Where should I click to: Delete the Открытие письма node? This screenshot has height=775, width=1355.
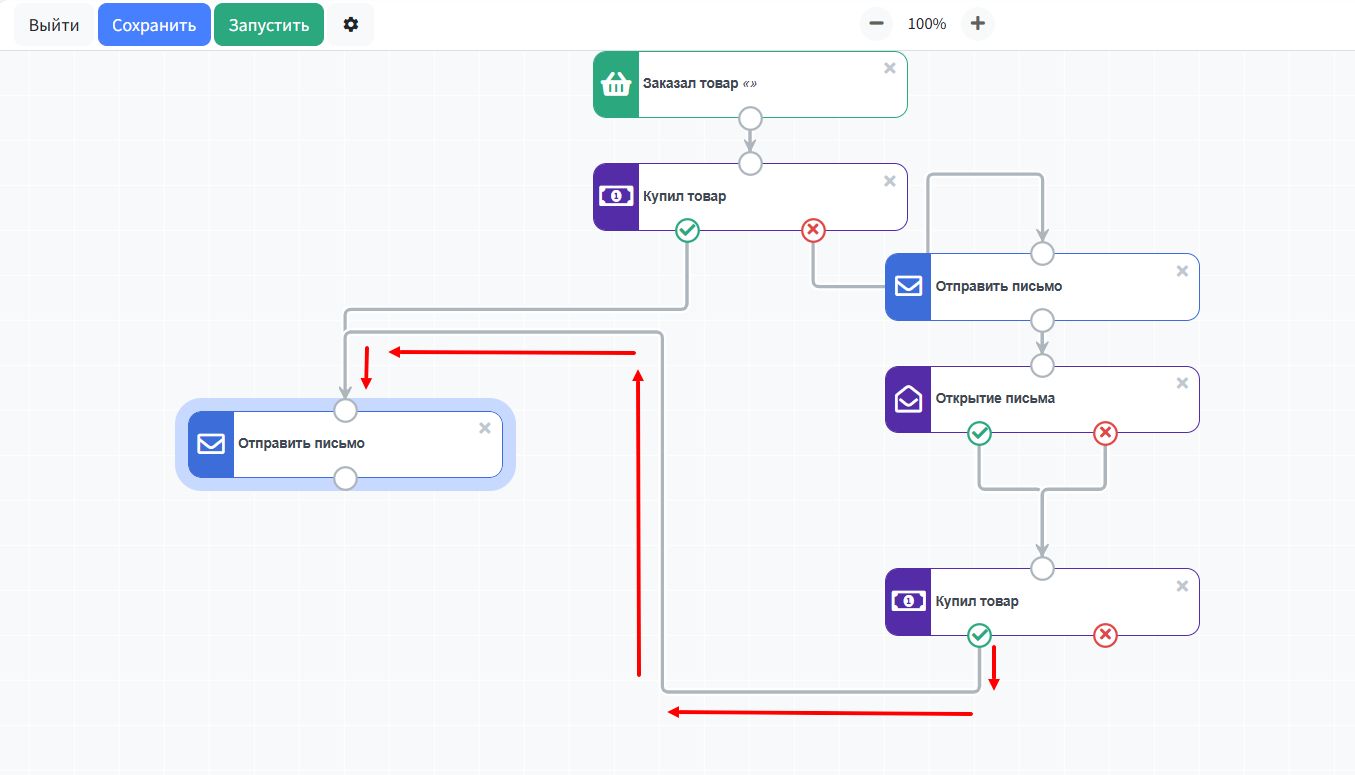tap(1182, 383)
